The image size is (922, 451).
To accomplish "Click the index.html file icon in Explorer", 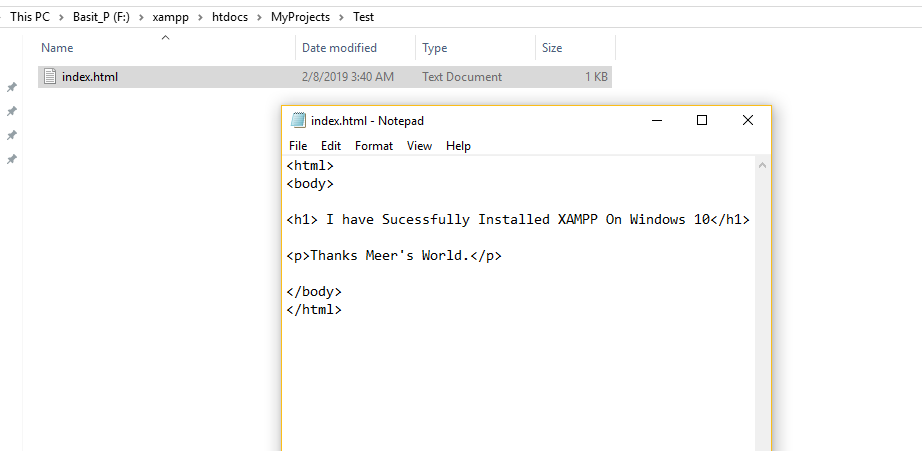I will 51,76.
